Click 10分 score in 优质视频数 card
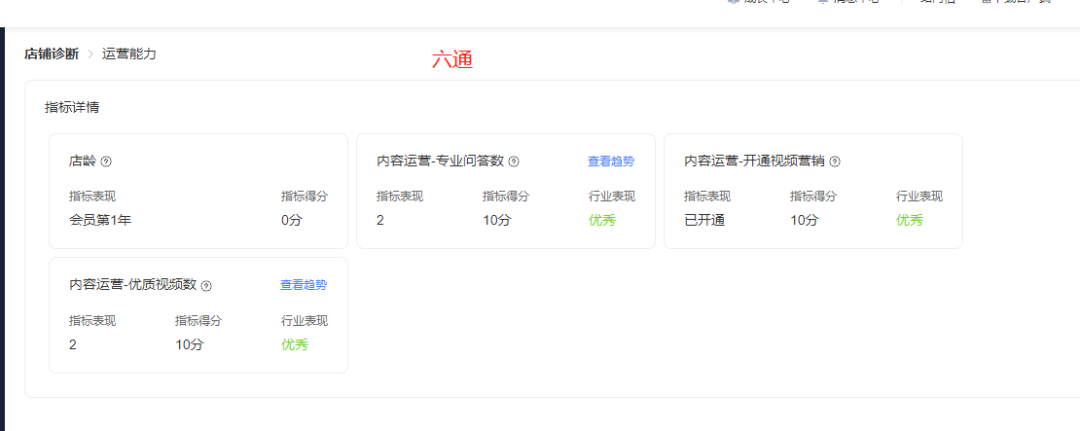Image resolution: width=1080 pixels, height=431 pixels. coord(189,345)
